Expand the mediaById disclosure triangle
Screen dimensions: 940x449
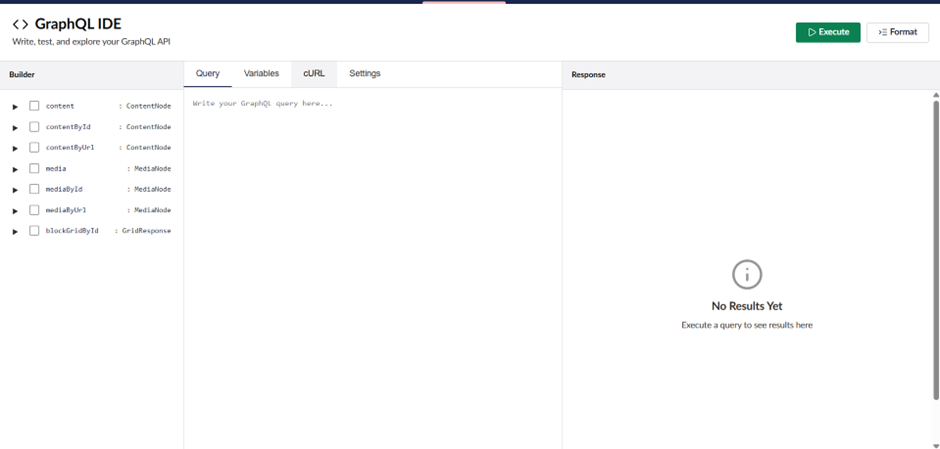[15, 190]
